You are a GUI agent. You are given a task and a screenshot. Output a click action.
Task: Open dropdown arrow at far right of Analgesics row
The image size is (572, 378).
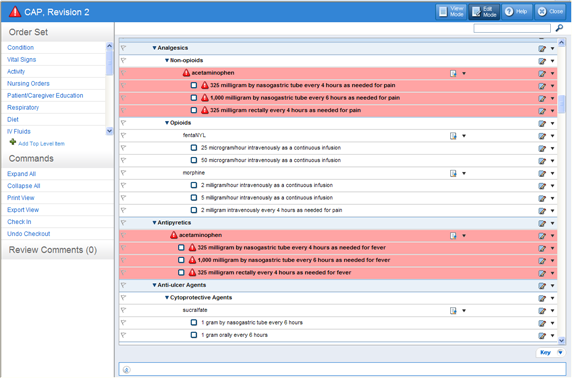click(x=553, y=49)
